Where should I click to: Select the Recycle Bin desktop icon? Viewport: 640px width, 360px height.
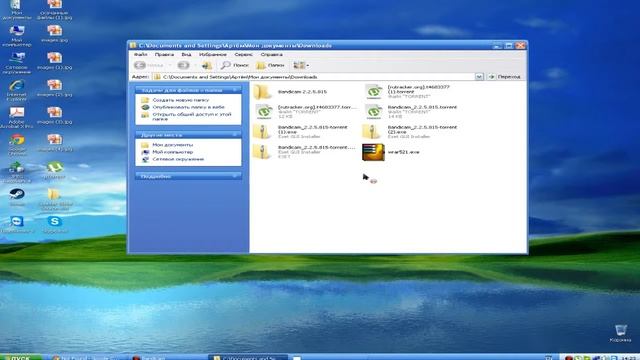tap(621, 333)
